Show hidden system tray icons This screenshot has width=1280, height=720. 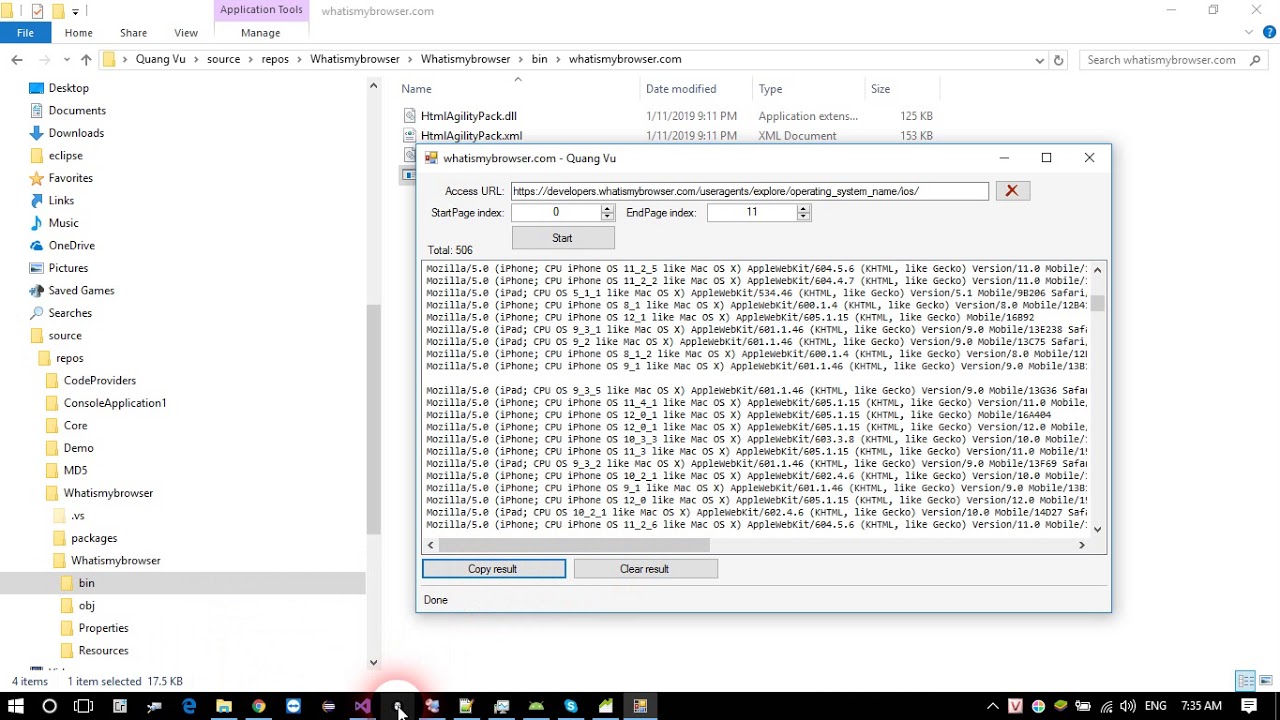993,706
